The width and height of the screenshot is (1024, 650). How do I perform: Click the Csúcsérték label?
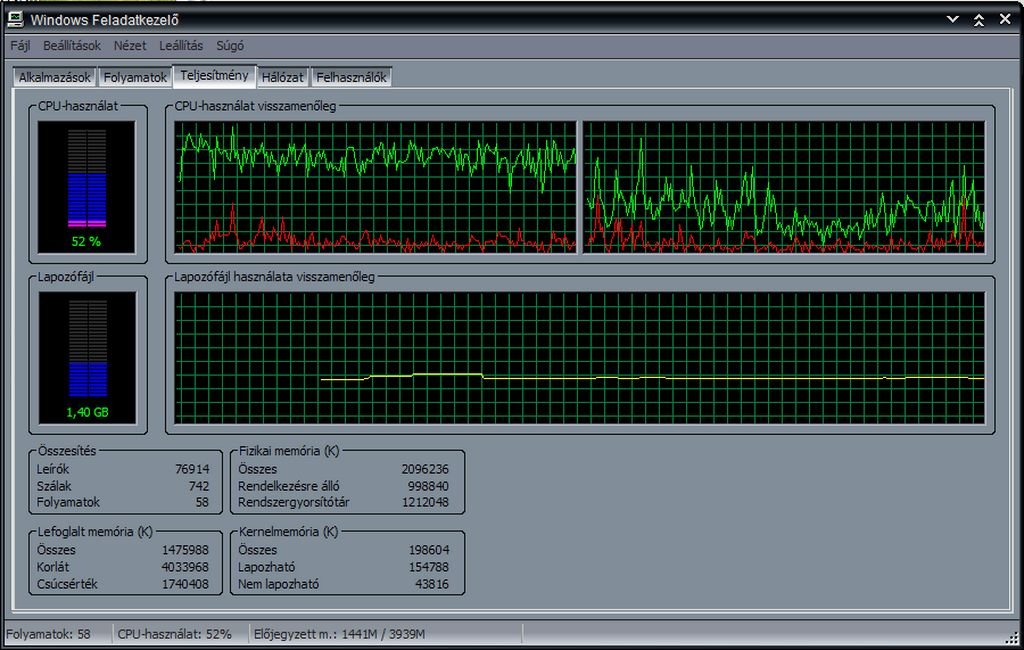click(x=67, y=584)
